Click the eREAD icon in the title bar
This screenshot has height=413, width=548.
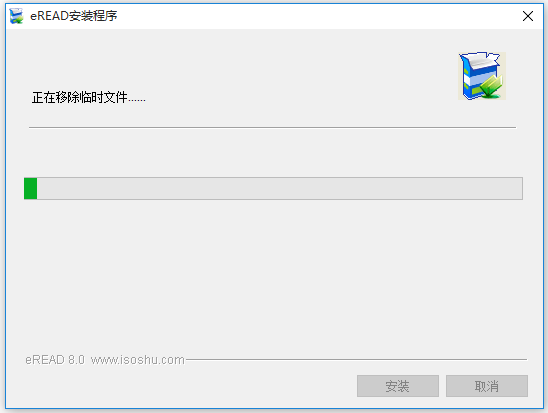(16, 16)
